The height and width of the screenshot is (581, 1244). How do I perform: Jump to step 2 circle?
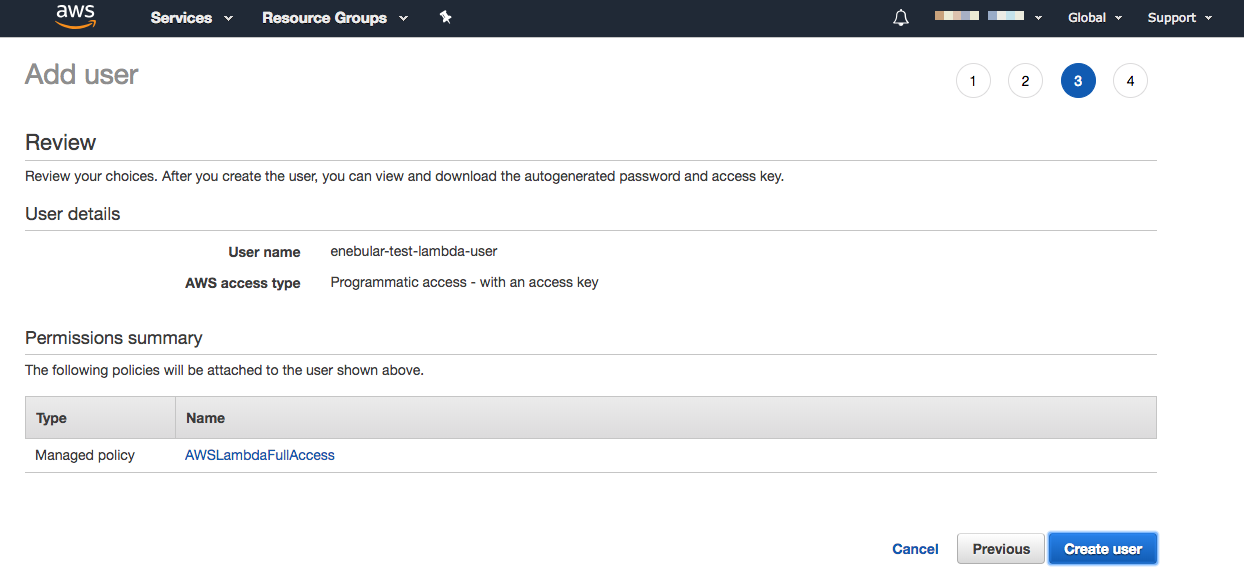pos(1025,81)
